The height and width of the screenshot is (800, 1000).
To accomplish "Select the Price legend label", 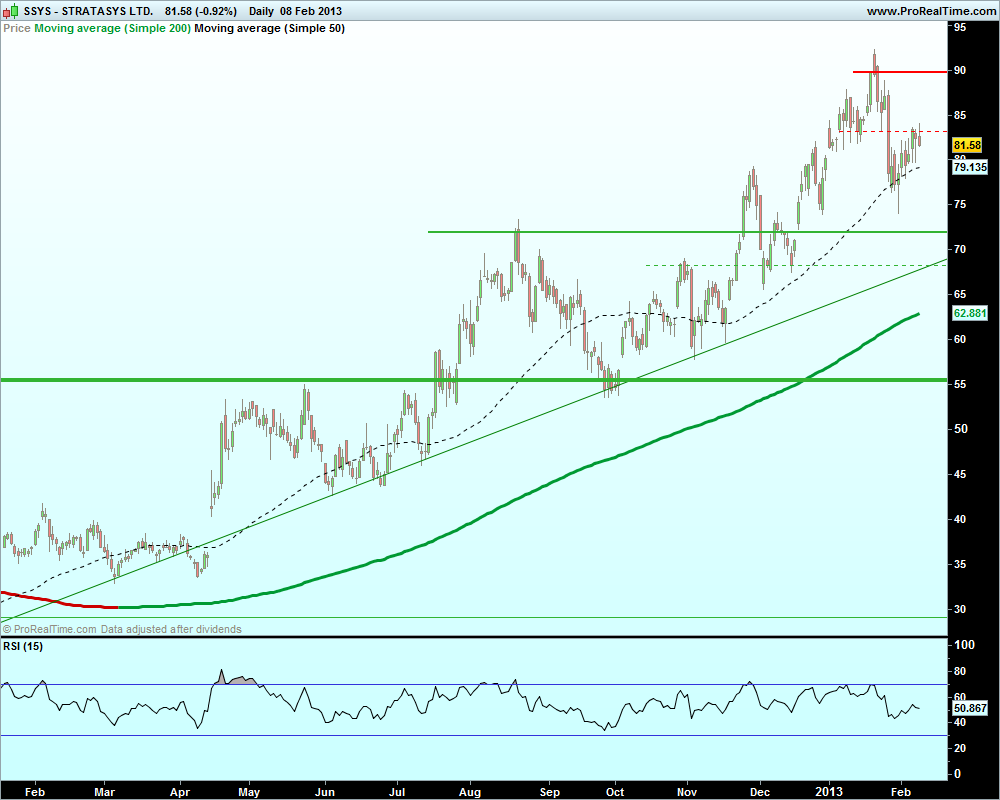I will (x=17, y=28).
